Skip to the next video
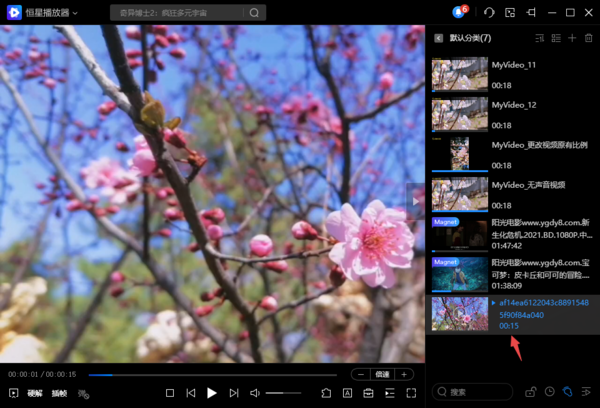This screenshot has height=408, width=600. pyautogui.click(x=234, y=393)
